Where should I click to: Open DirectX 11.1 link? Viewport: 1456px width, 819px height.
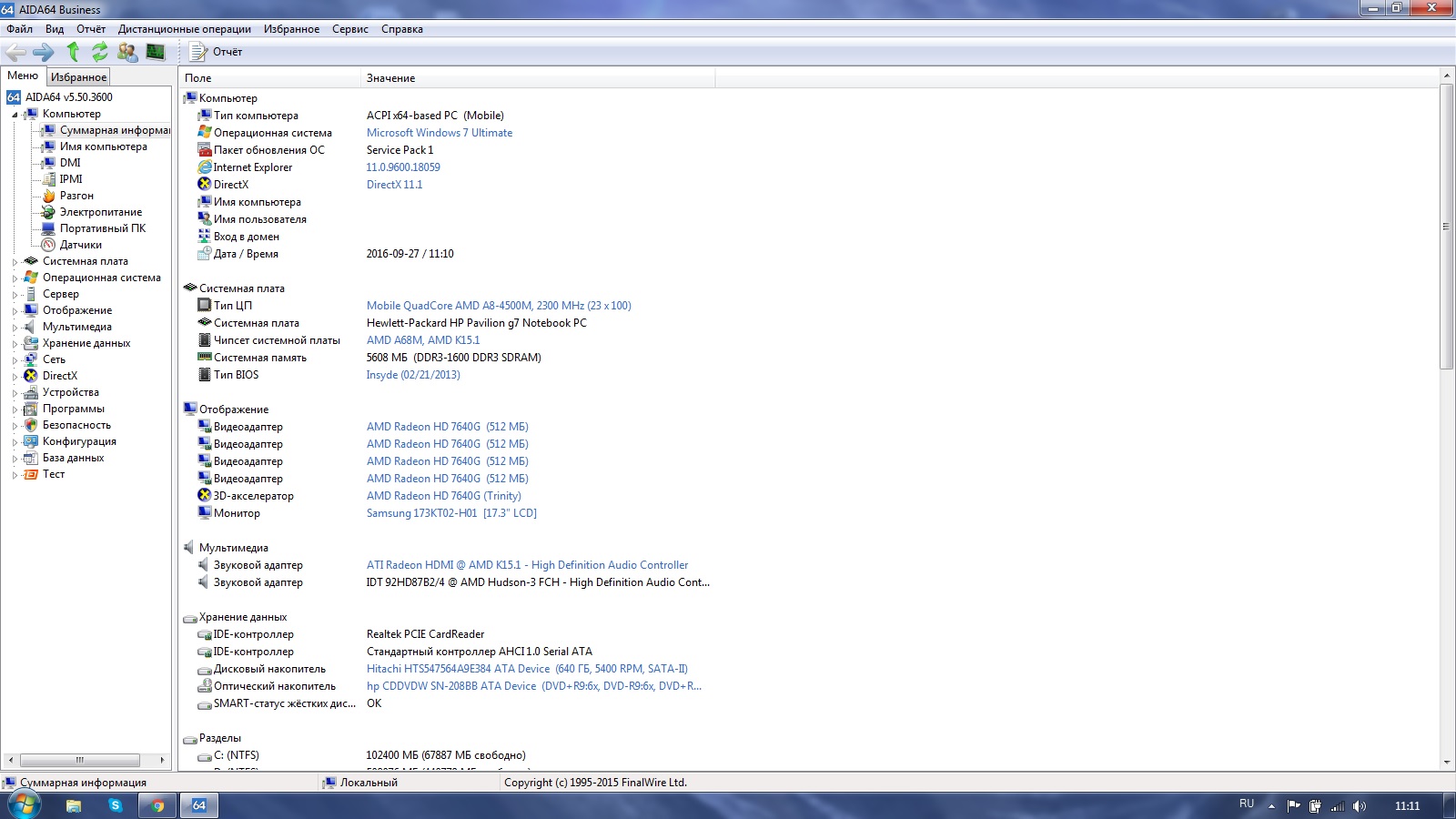394,185
